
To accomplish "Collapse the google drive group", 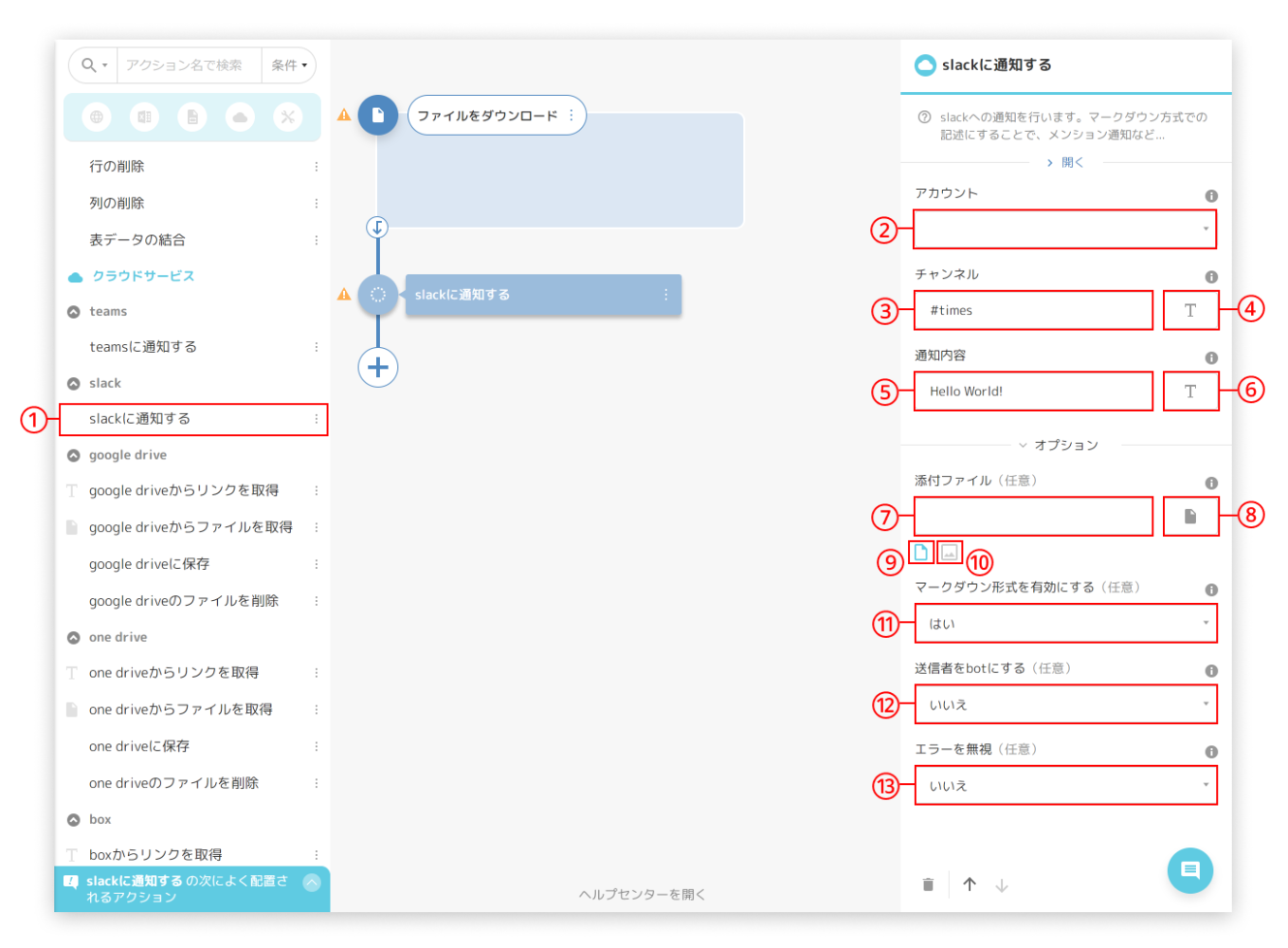I will tap(74, 456).
